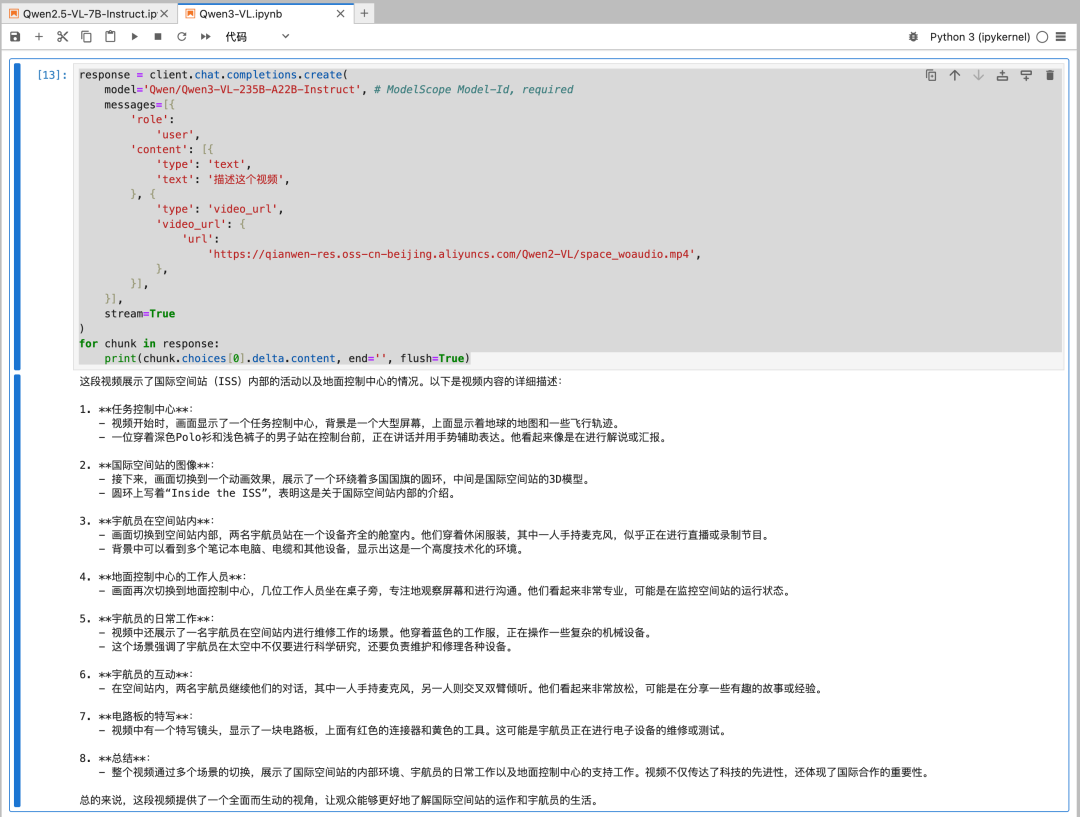Click the client.chat.completions.create( line
This screenshot has width=1080, height=817.
[214, 74]
